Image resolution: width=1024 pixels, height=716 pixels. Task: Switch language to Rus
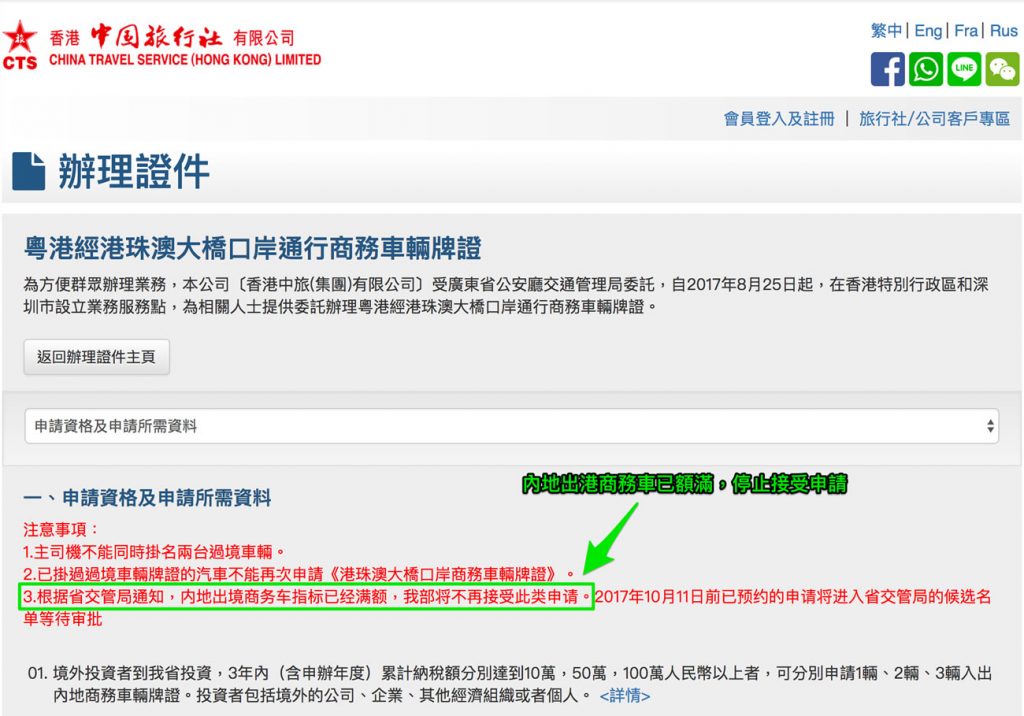1003,31
